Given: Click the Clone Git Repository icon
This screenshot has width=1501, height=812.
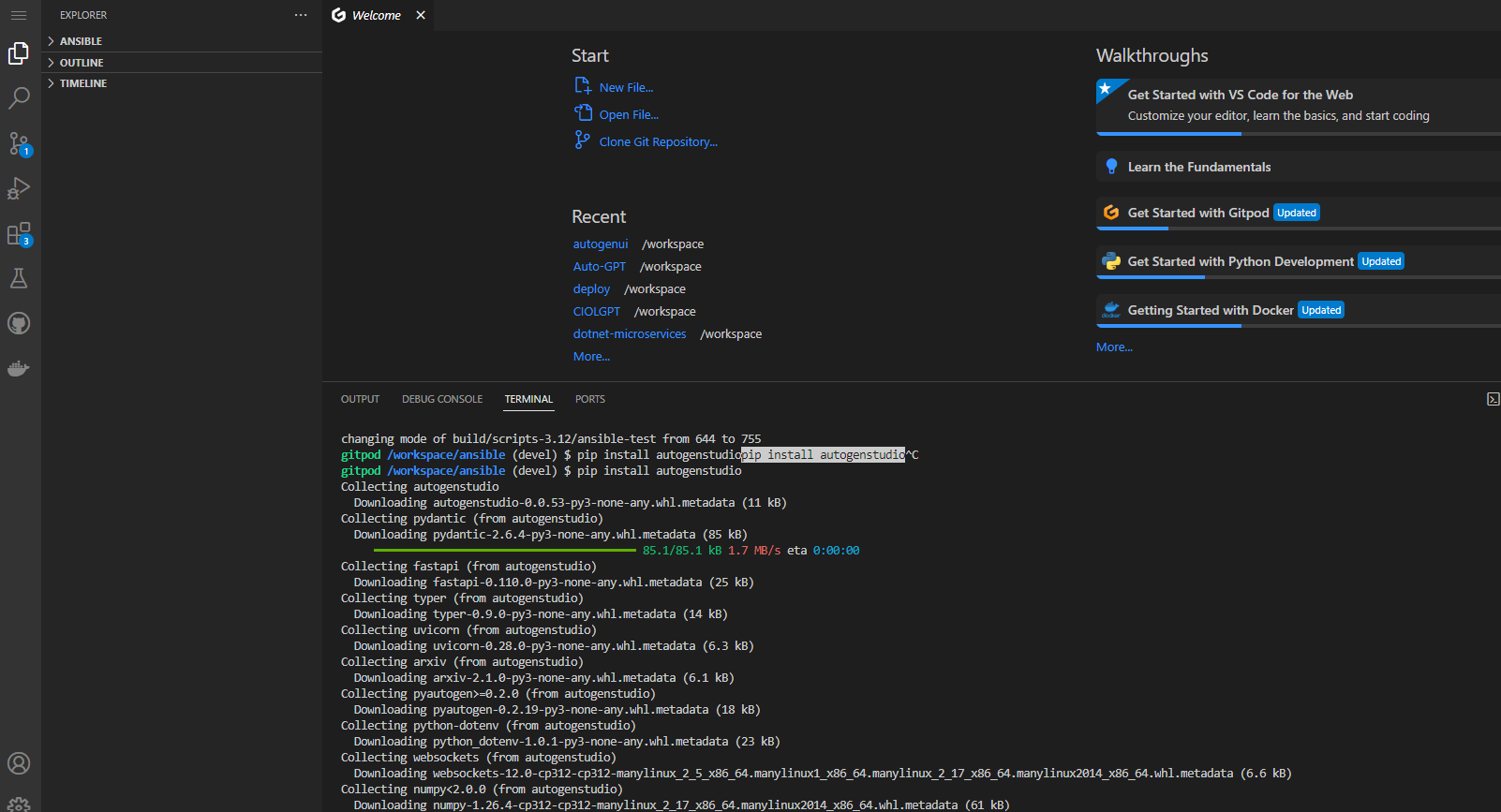Looking at the screenshot, I should pyautogui.click(x=582, y=140).
